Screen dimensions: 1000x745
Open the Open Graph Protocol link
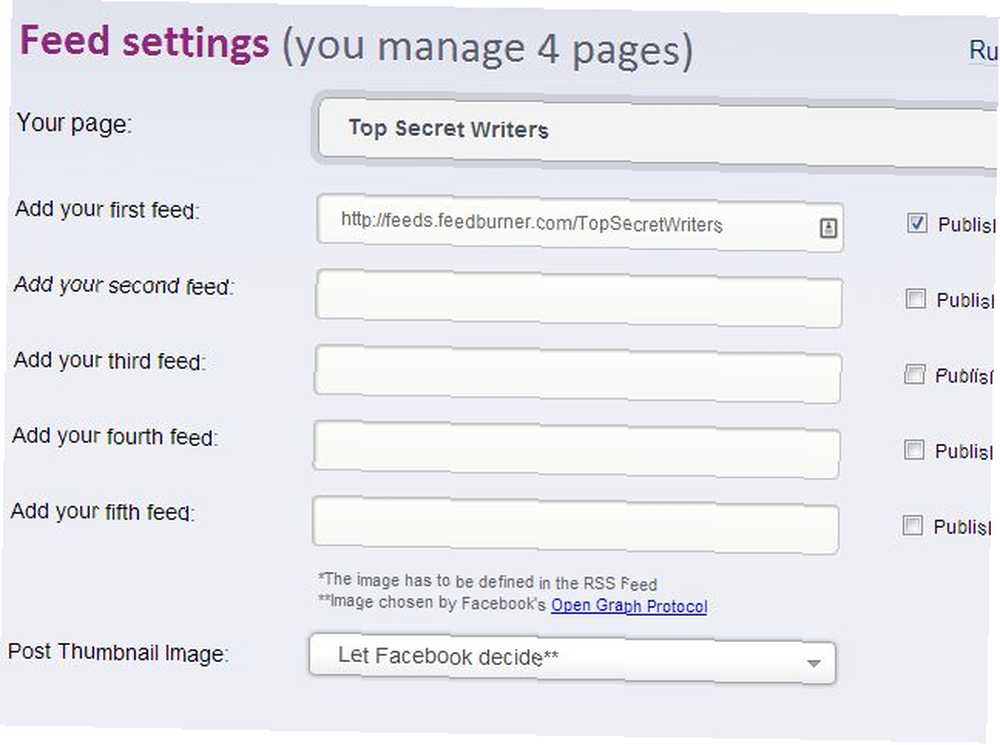[x=629, y=605]
